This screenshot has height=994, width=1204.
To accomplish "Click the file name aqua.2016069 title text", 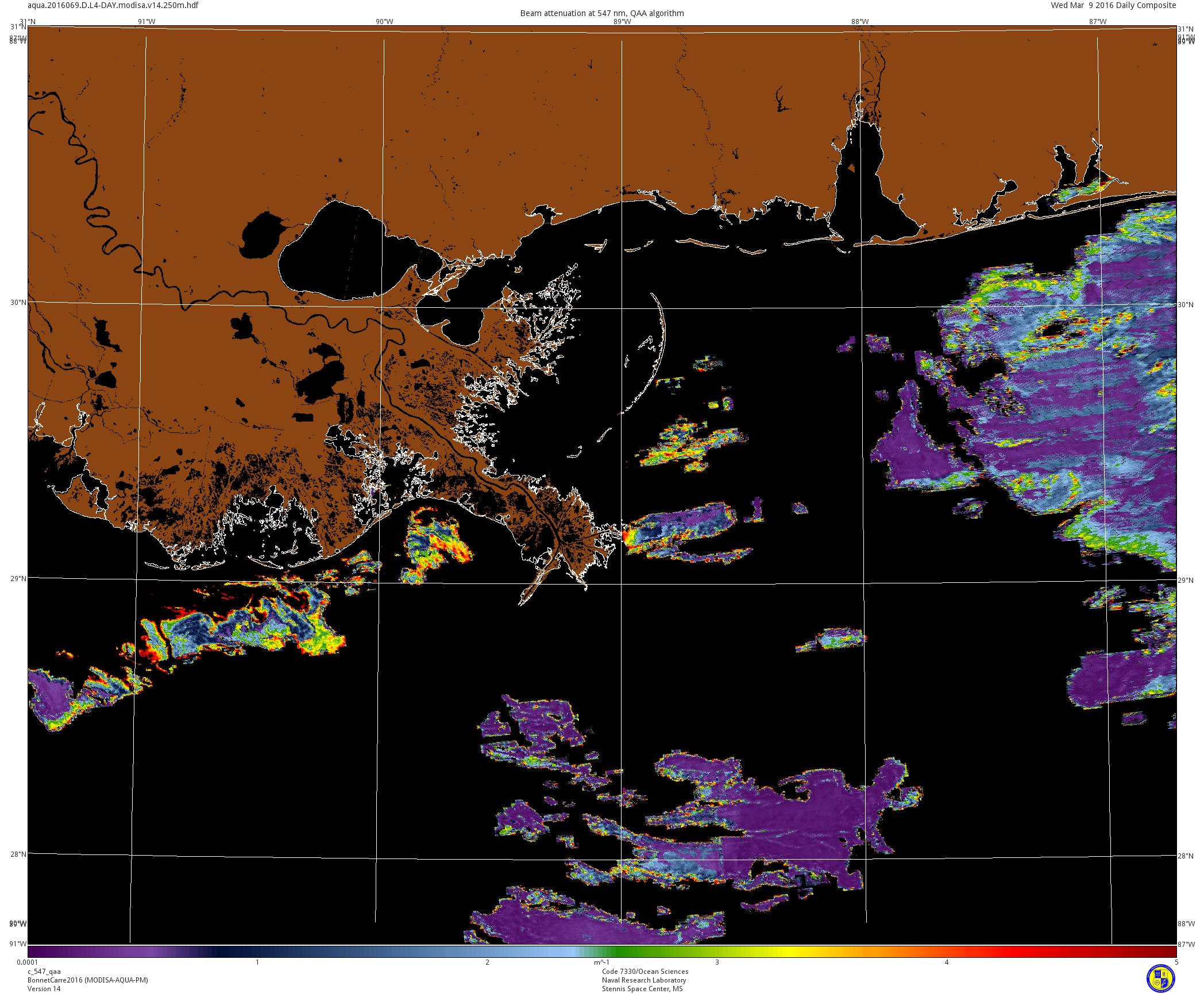I will [x=113, y=5].
